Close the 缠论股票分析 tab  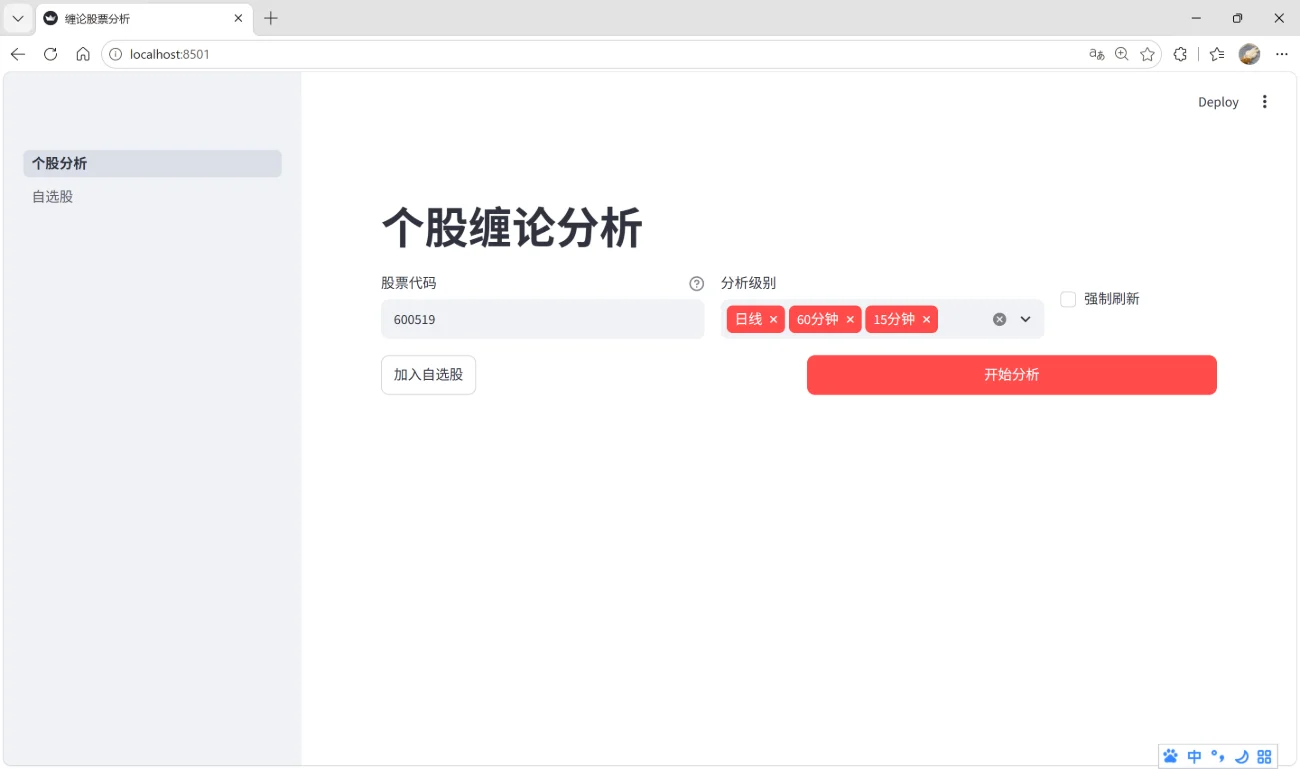[238, 18]
